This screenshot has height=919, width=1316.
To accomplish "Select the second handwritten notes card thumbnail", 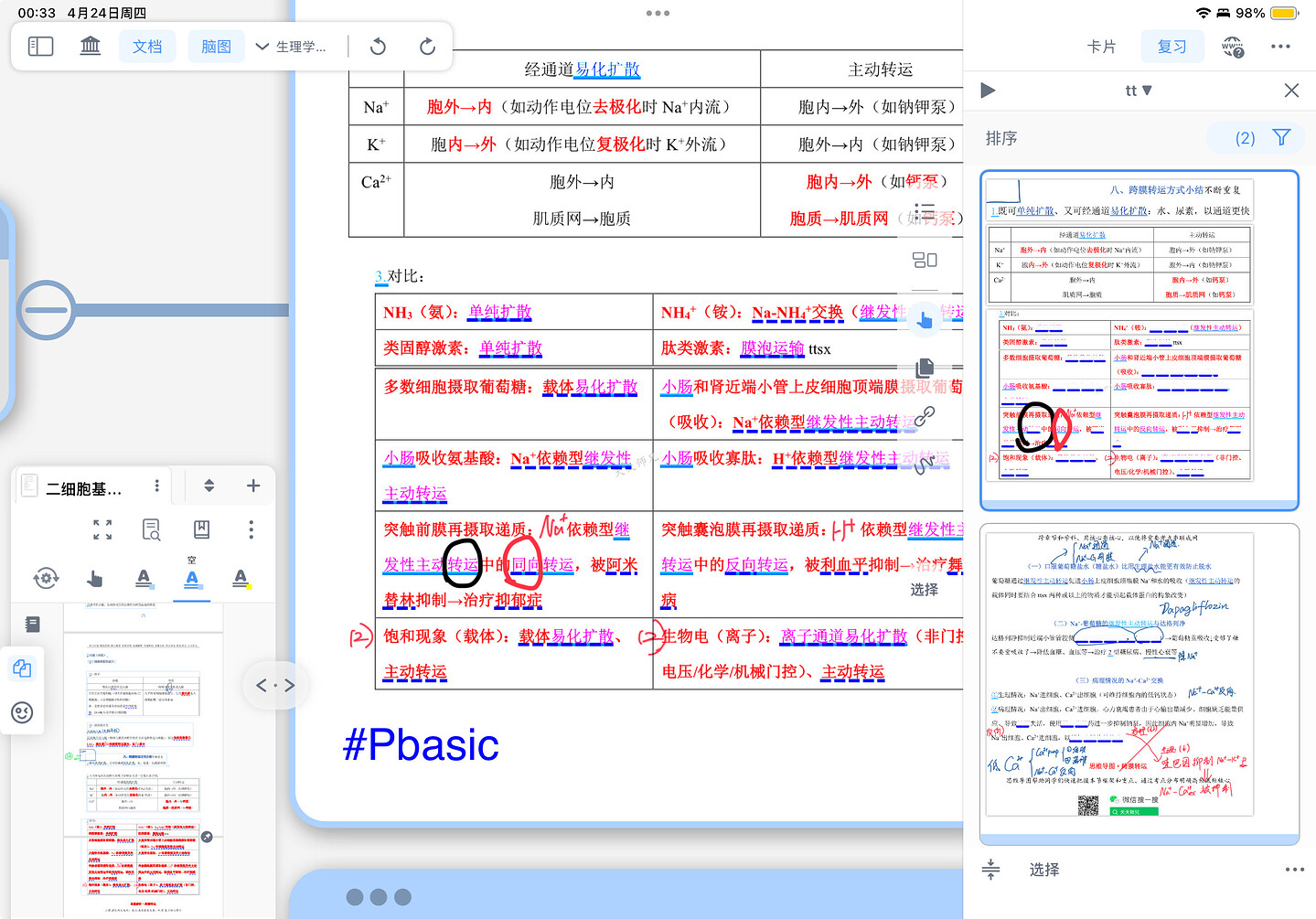I will coord(1139,684).
